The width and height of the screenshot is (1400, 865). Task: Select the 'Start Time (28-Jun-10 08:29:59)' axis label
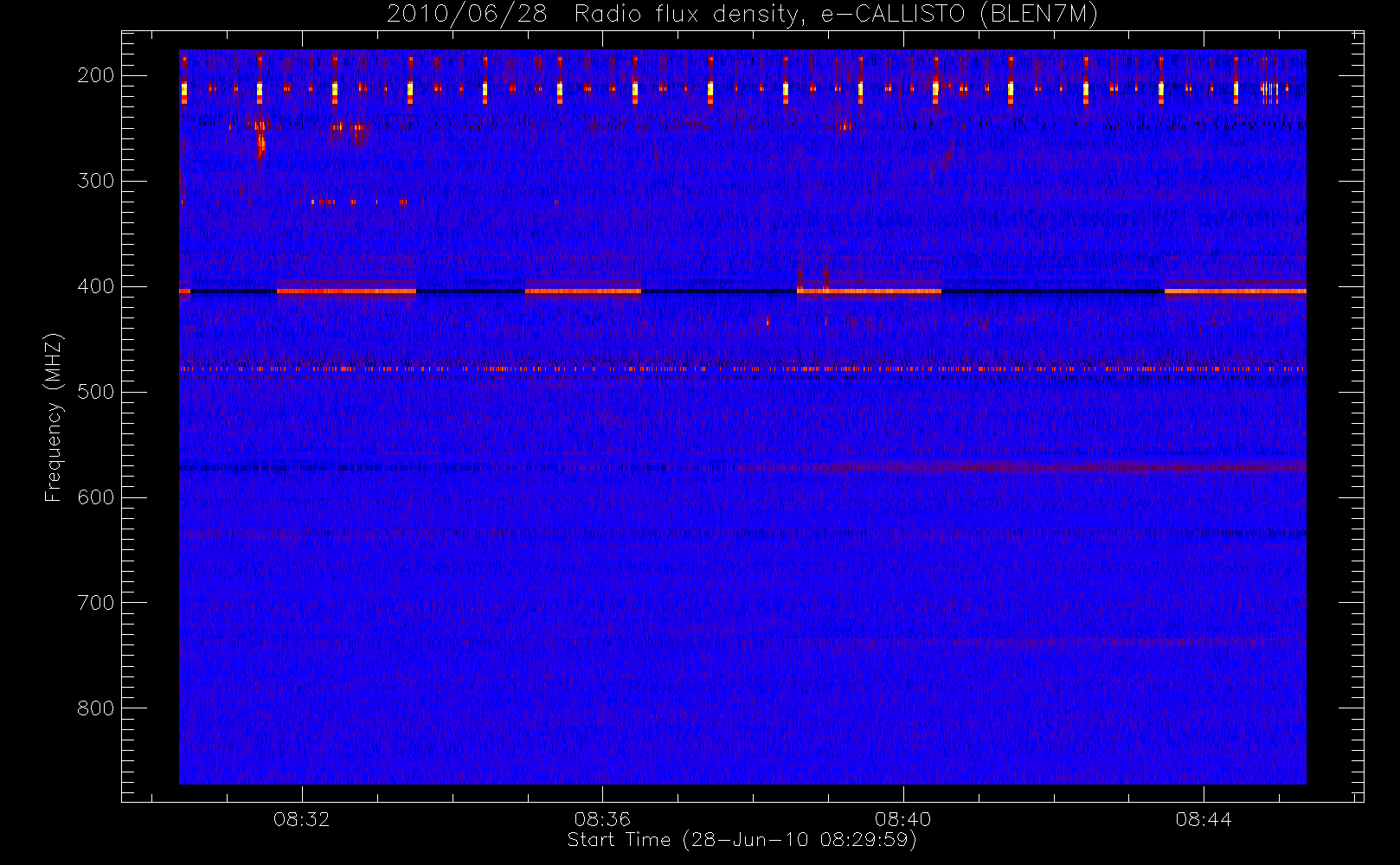(x=742, y=840)
